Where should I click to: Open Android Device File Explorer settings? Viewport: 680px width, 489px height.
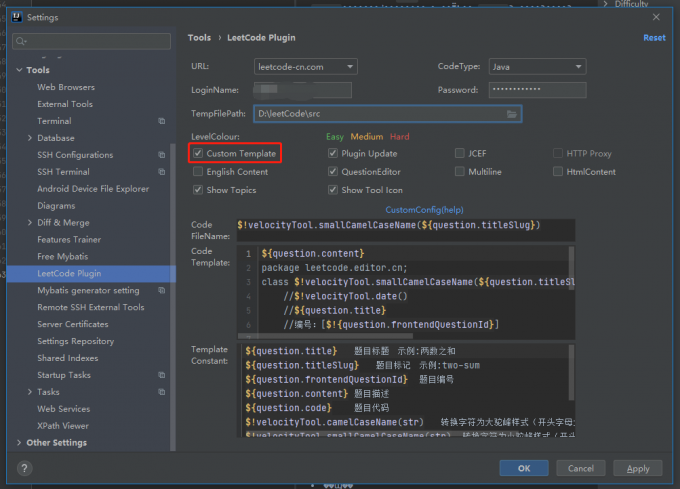93,189
